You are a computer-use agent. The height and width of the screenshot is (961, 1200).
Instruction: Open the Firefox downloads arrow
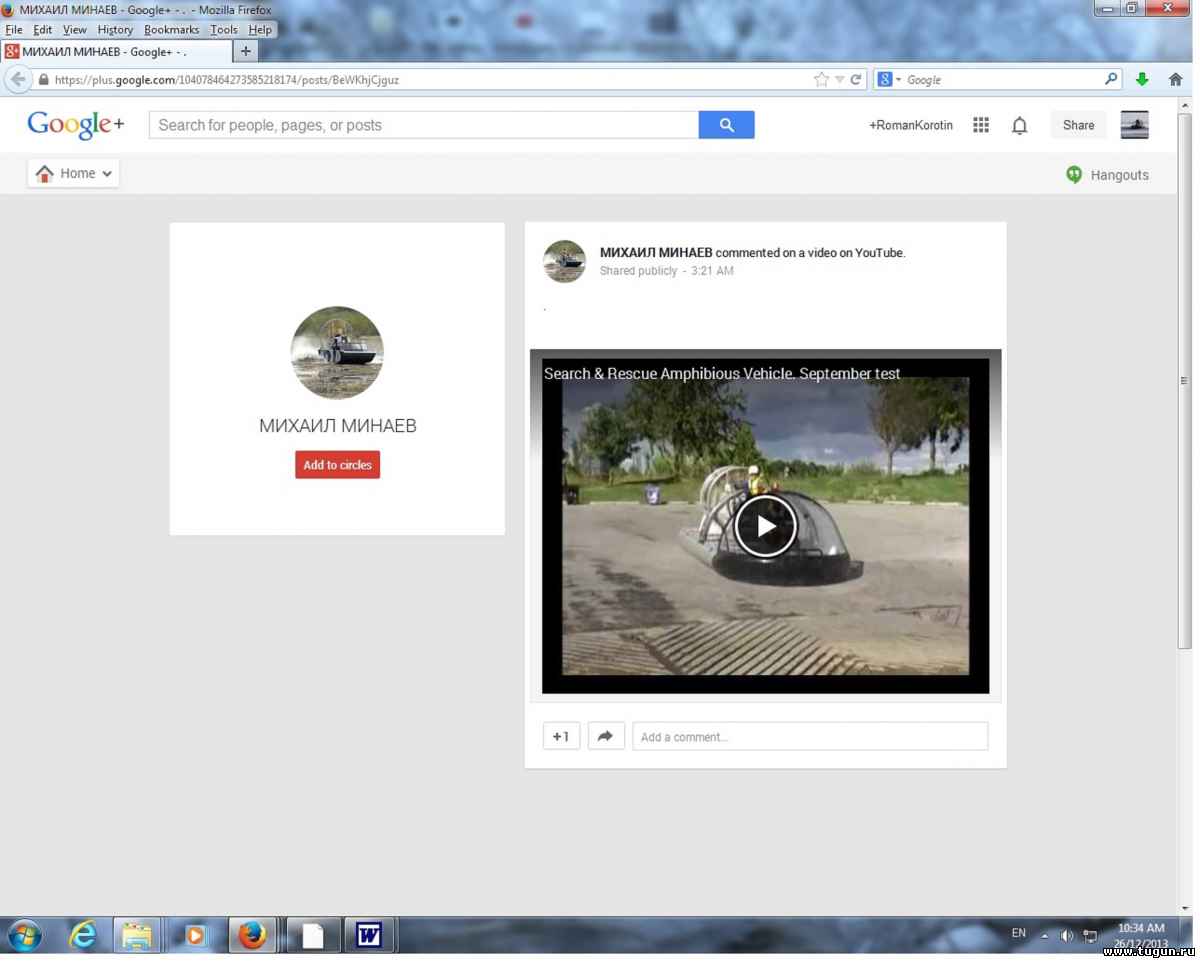1142,79
